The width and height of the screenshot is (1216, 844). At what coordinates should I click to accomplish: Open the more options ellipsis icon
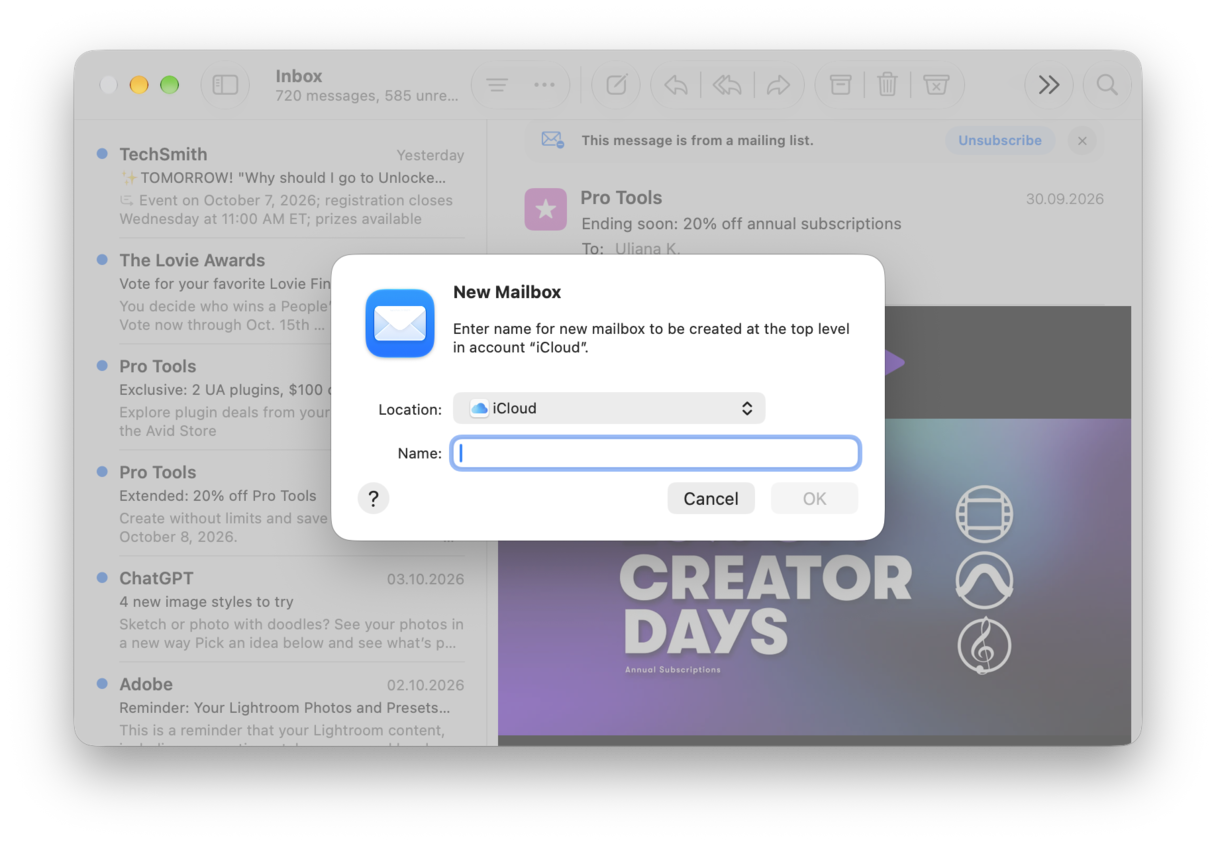tap(544, 86)
